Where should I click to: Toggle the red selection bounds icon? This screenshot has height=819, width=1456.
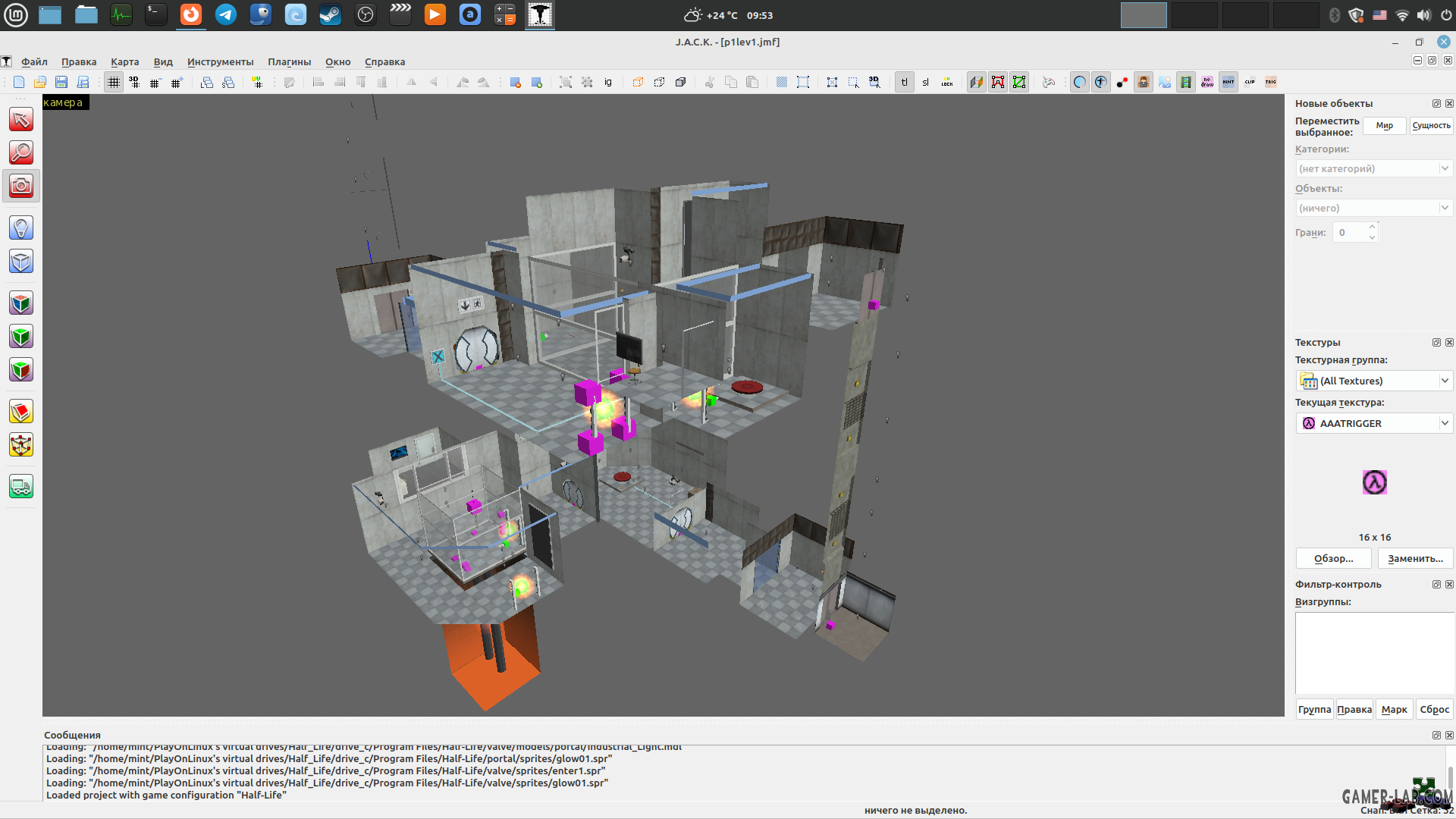[998, 82]
